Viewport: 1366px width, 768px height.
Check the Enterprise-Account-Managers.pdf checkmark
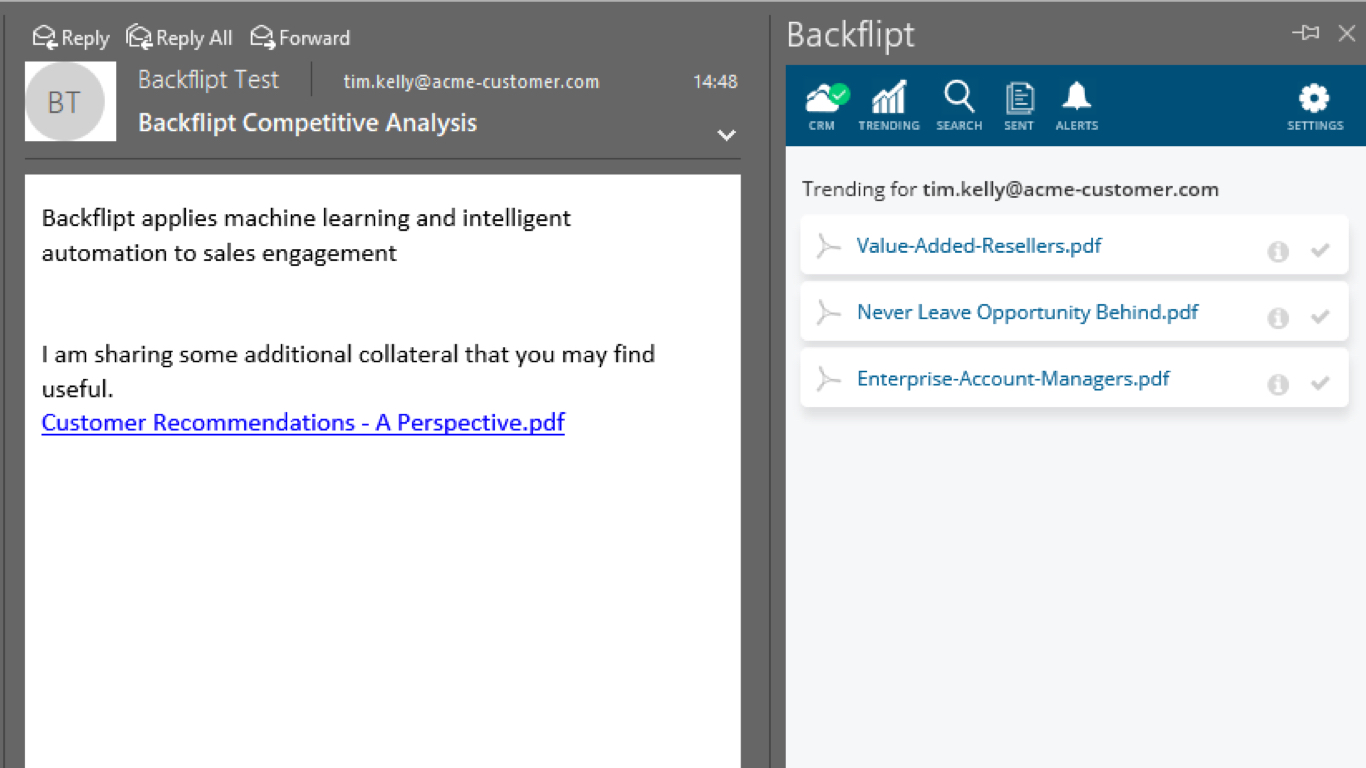point(1320,383)
